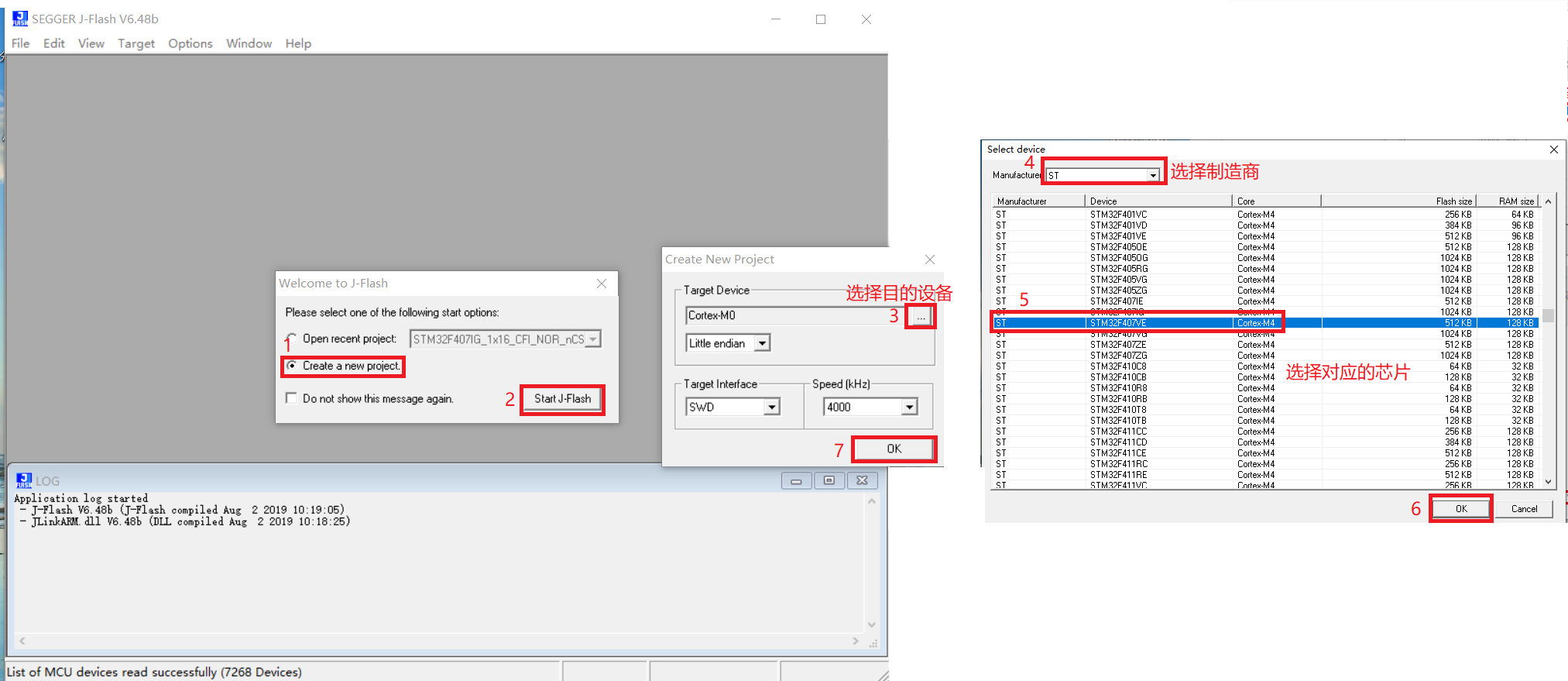Click the LOG scroll-down arrow
Viewport: 1568px width, 681px height.
872,625
